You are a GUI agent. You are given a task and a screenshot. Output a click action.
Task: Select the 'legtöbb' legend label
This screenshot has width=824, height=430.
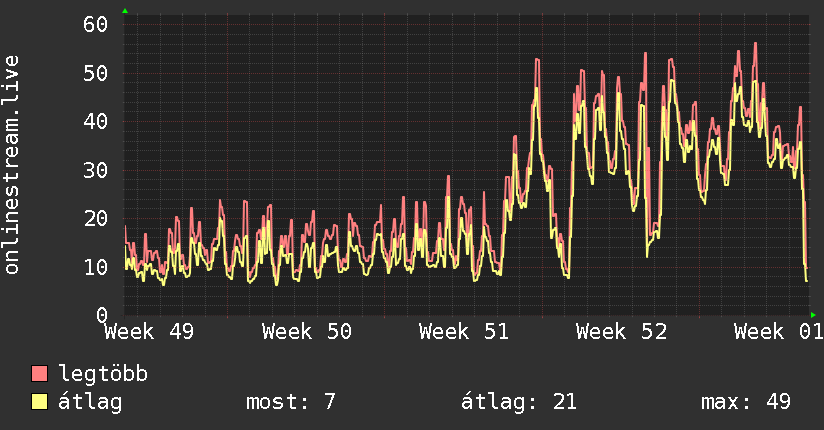click(103, 373)
